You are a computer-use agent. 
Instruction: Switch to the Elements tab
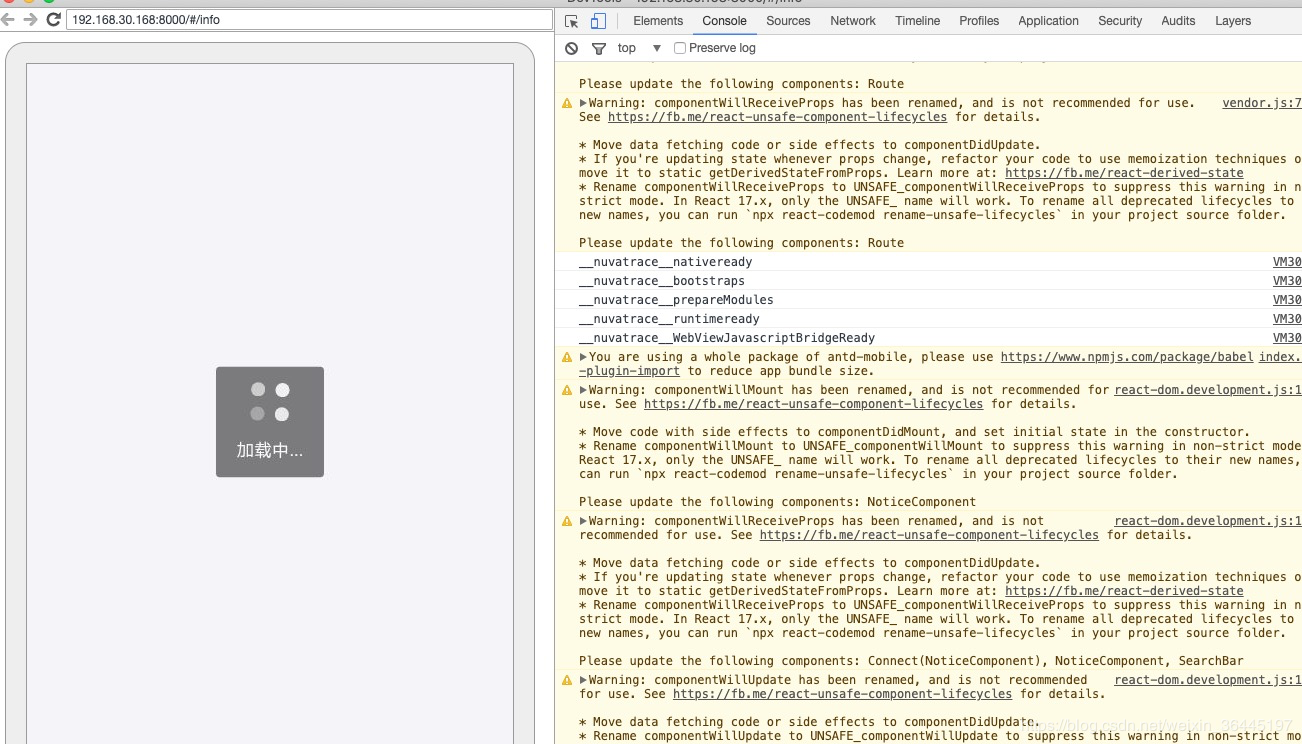658,21
